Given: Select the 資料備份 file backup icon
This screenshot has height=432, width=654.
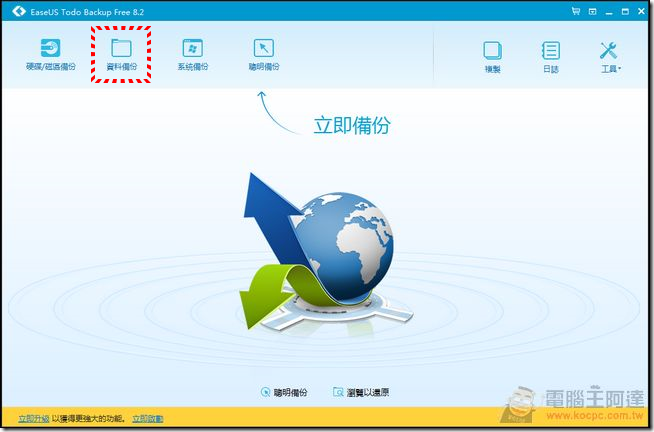Looking at the screenshot, I should 121,55.
